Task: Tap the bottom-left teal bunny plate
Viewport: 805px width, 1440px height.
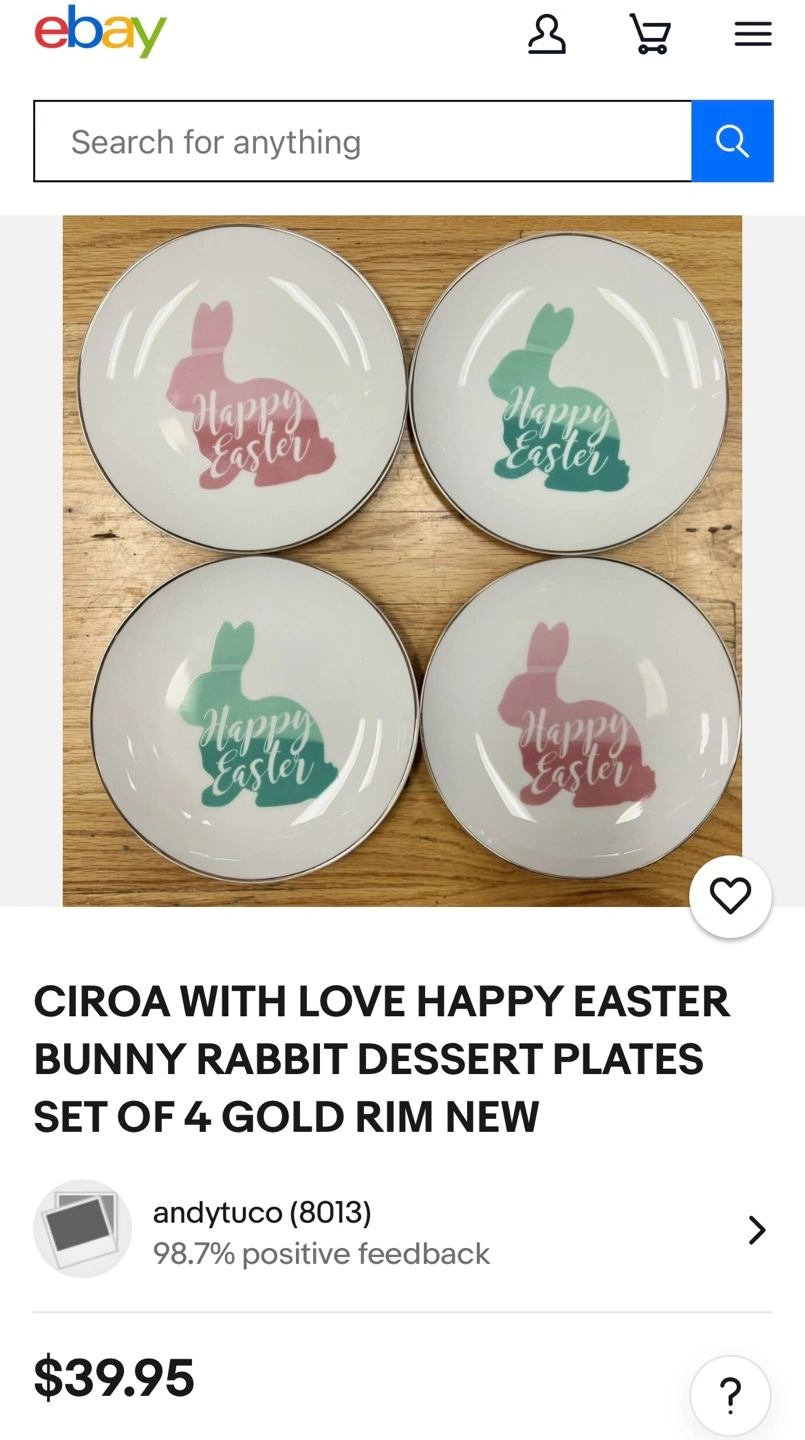Action: coord(254,720)
